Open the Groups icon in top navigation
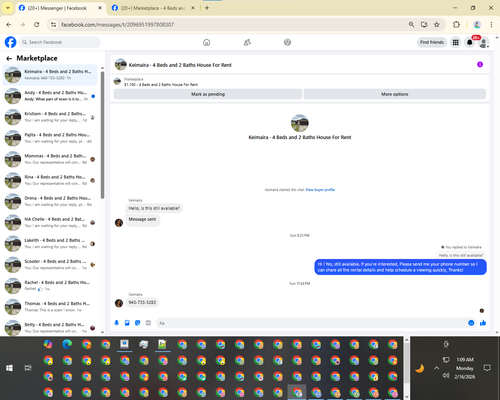Screen dimensions: 500x400 [287, 42]
